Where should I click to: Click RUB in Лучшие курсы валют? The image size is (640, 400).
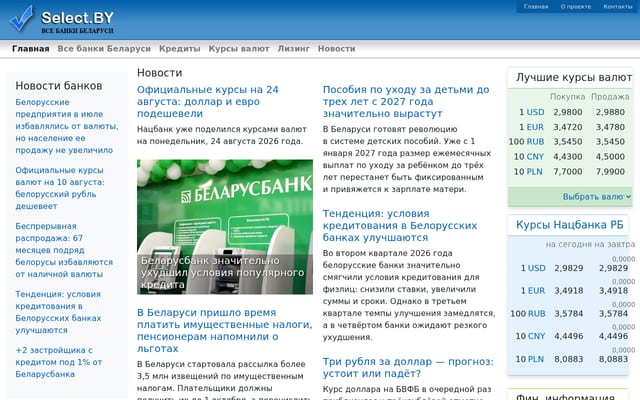tap(535, 142)
